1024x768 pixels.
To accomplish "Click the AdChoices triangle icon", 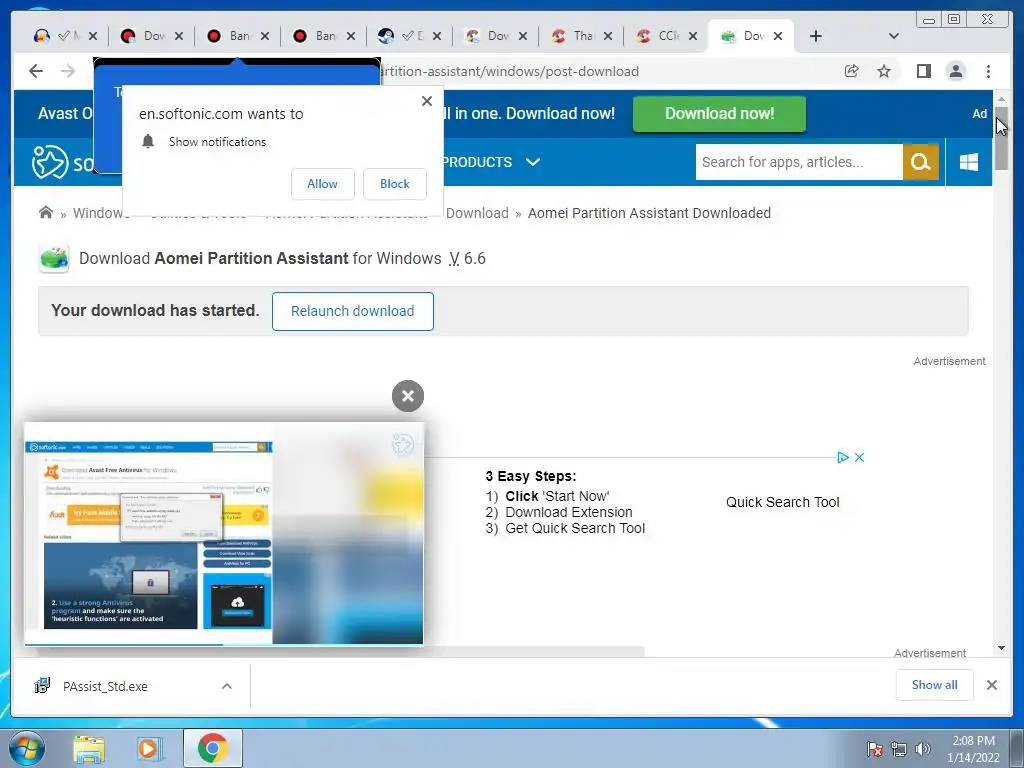I will pos(842,457).
